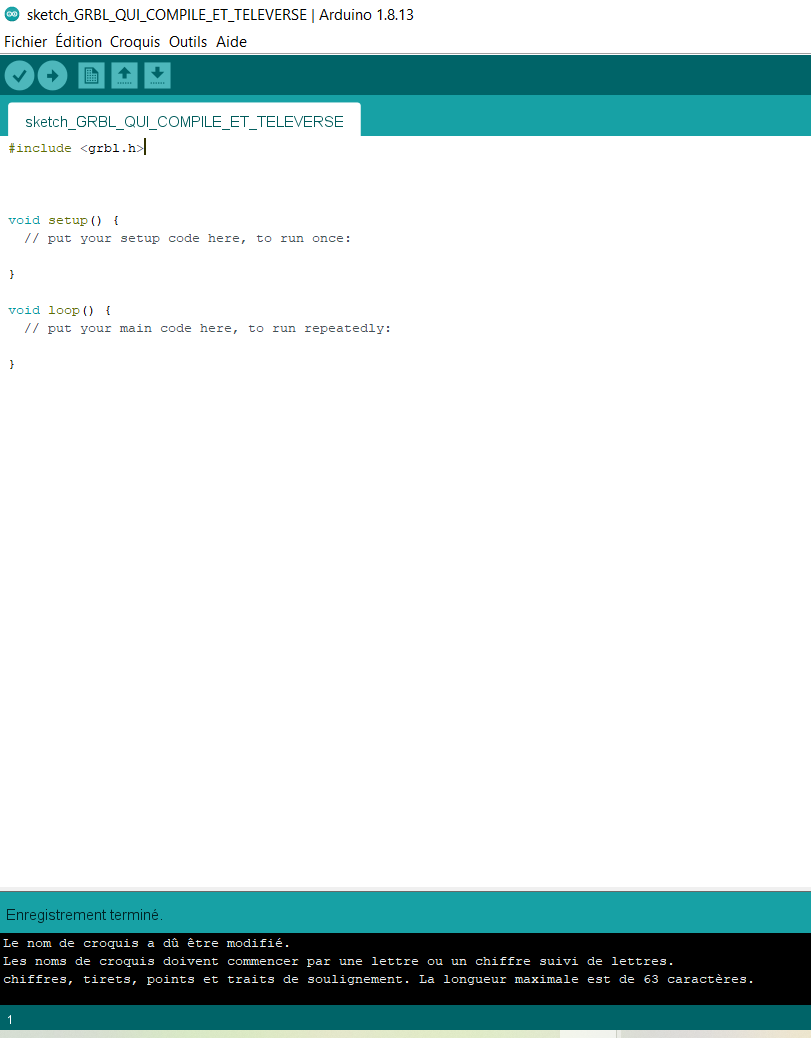Image resolution: width=811 pixels, height=1038 pixels.
Task: Click the console line mentioning 63 caractères
Action: (x=378, y=979)
